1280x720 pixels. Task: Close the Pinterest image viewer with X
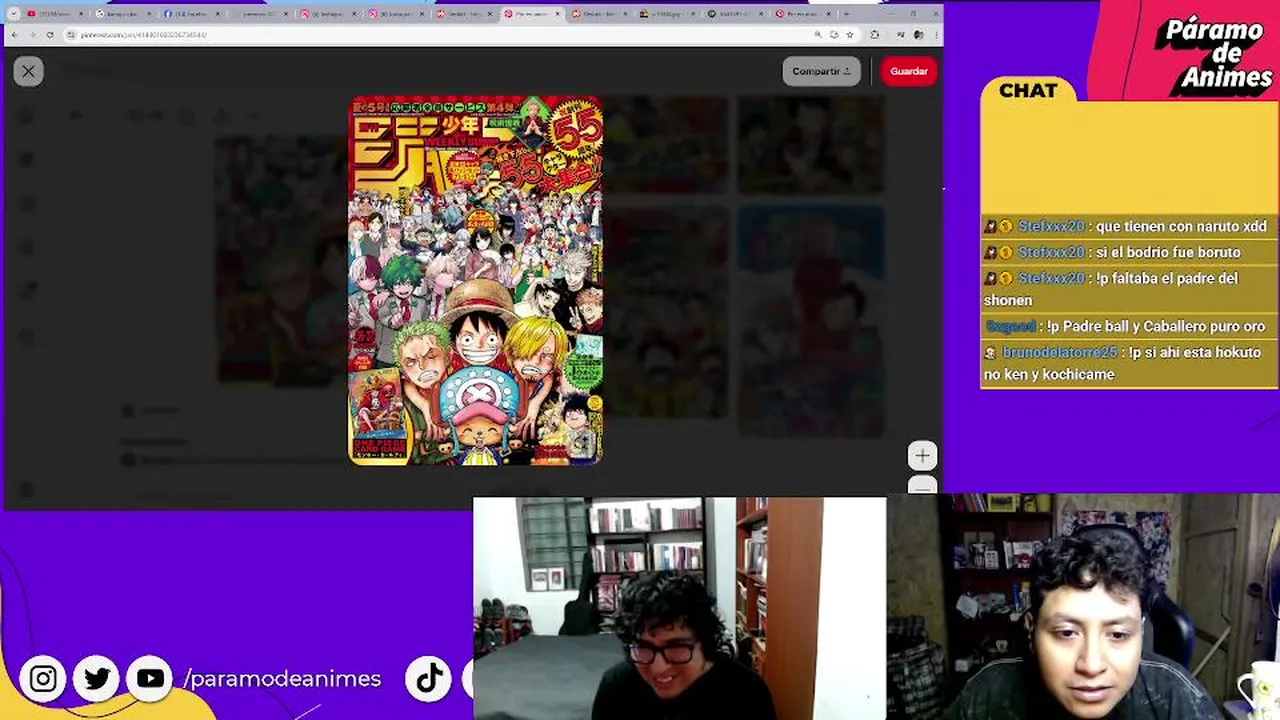tap(28, 71)
